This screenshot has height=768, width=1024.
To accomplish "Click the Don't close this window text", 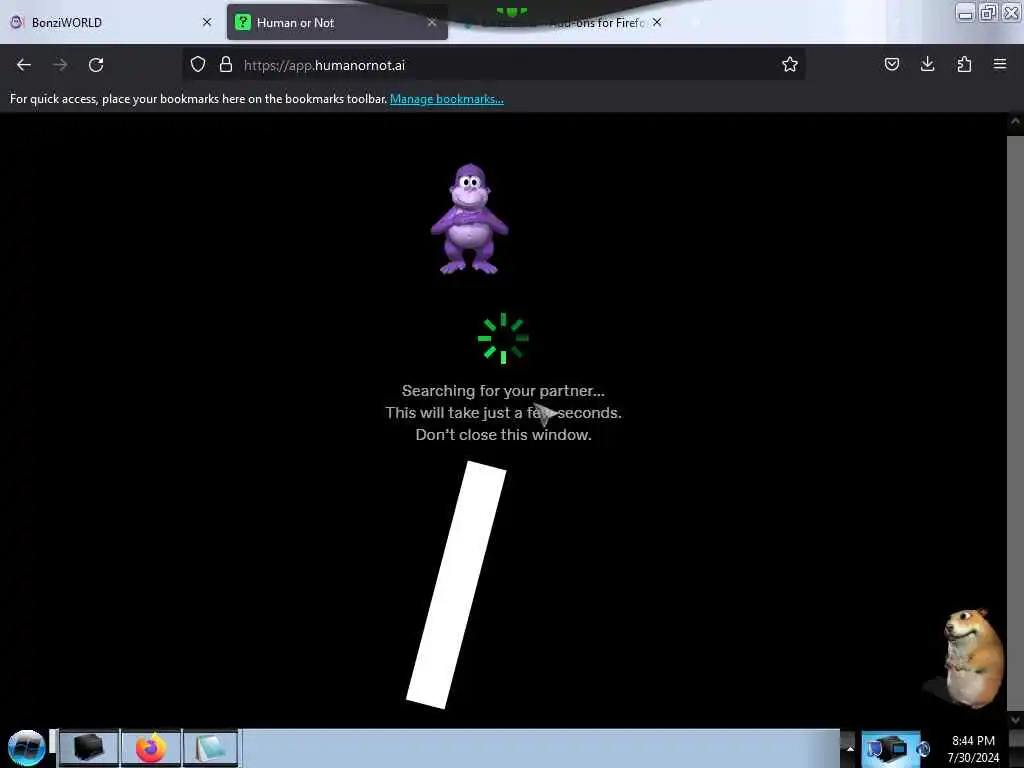I will coord(503,434).
